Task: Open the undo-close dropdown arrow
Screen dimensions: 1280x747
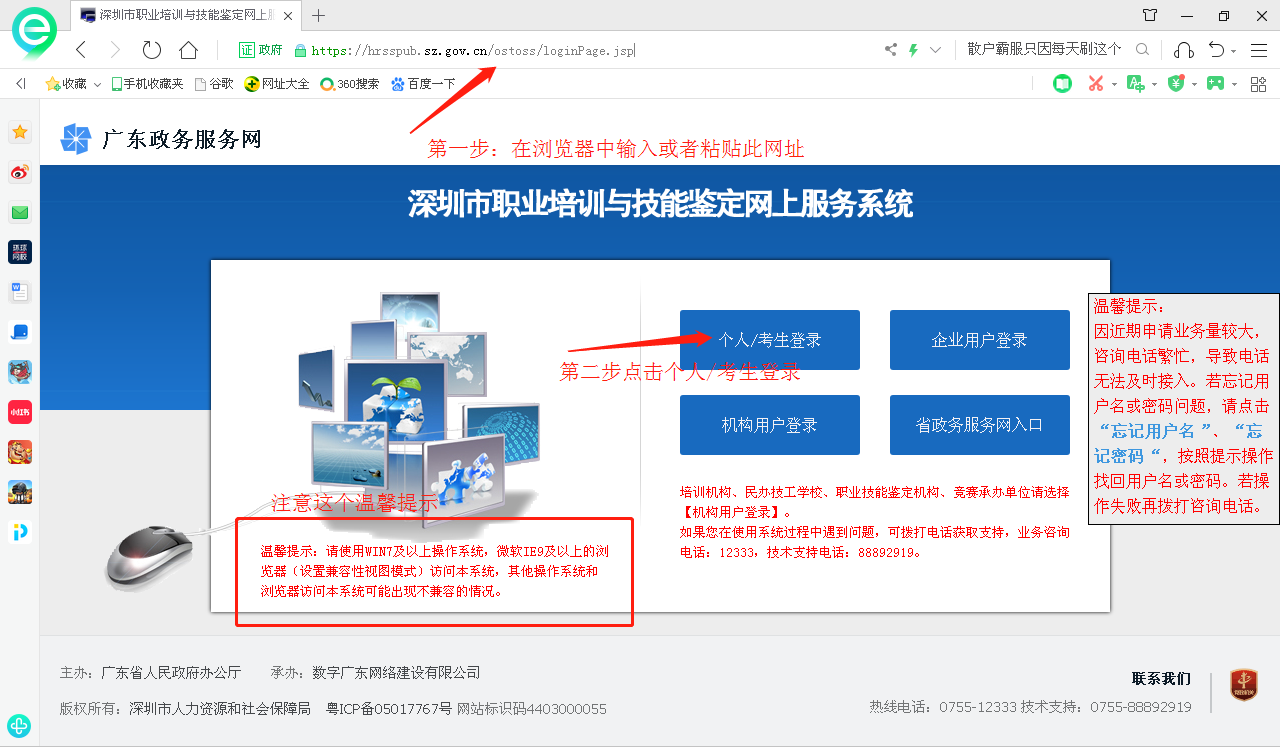Action: coord(1233,51)
